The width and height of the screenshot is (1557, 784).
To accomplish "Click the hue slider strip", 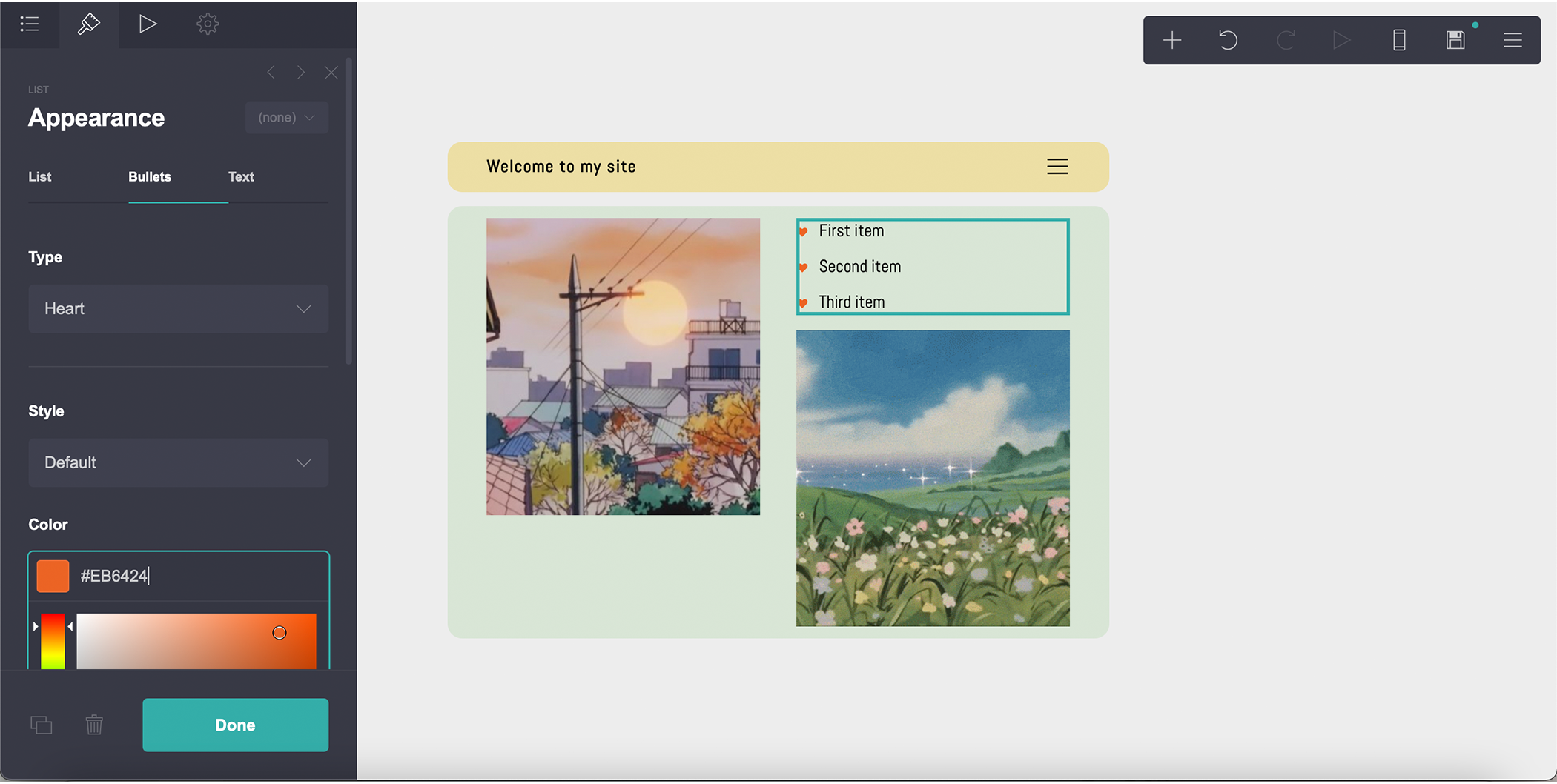I will pos(53,642).
